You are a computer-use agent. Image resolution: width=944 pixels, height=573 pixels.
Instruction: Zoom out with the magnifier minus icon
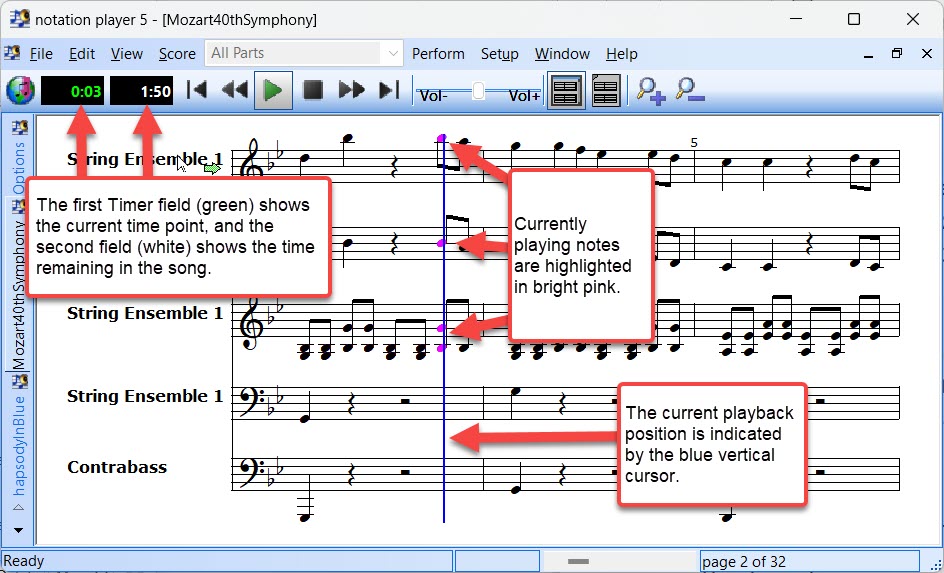(x=690, y=91)
